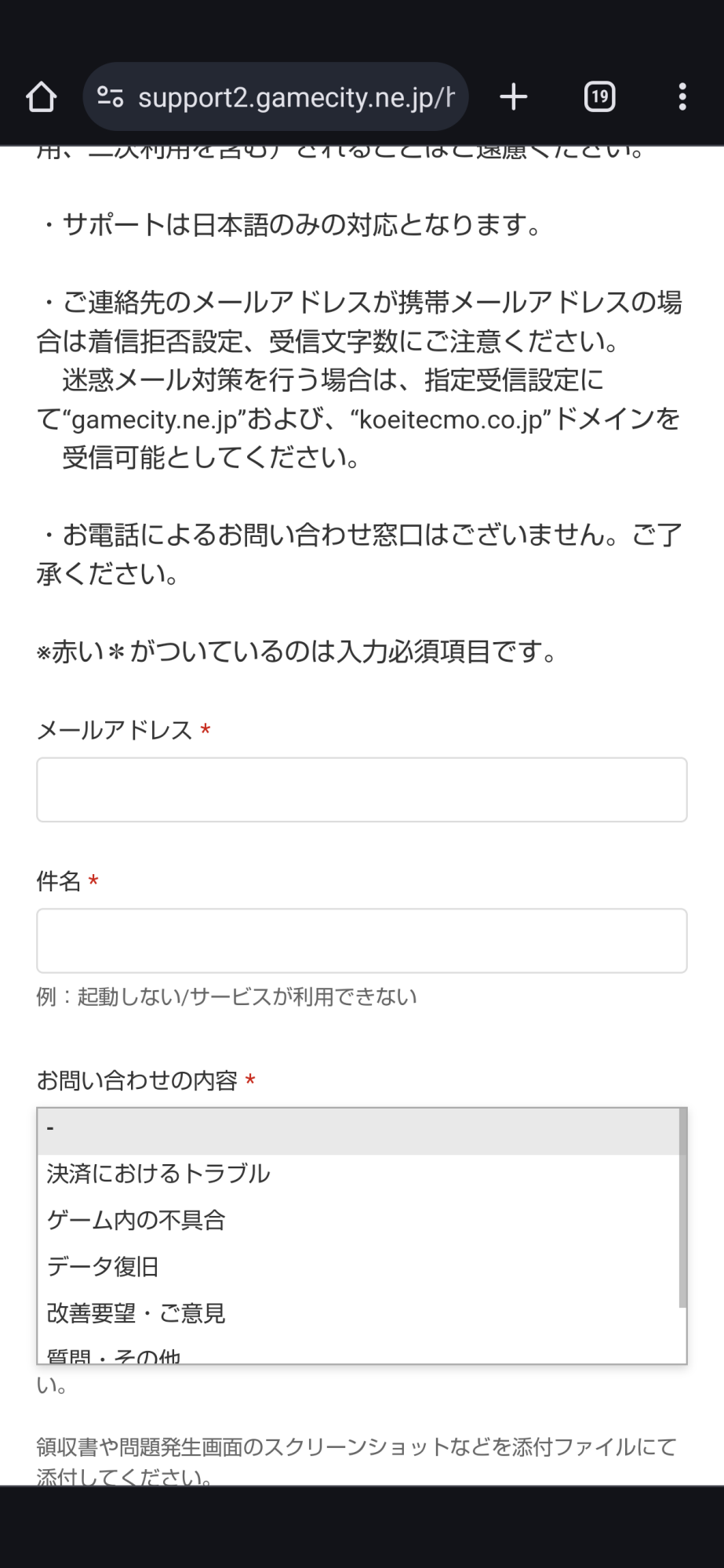Tap the browser home icon

(42, 97)
